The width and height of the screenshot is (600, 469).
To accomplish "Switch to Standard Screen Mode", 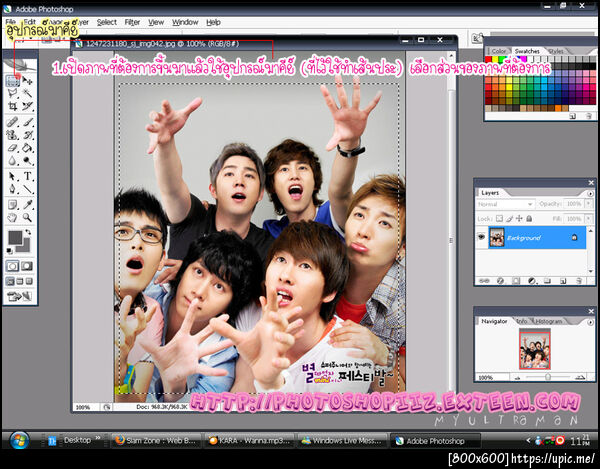I will 10,282.
